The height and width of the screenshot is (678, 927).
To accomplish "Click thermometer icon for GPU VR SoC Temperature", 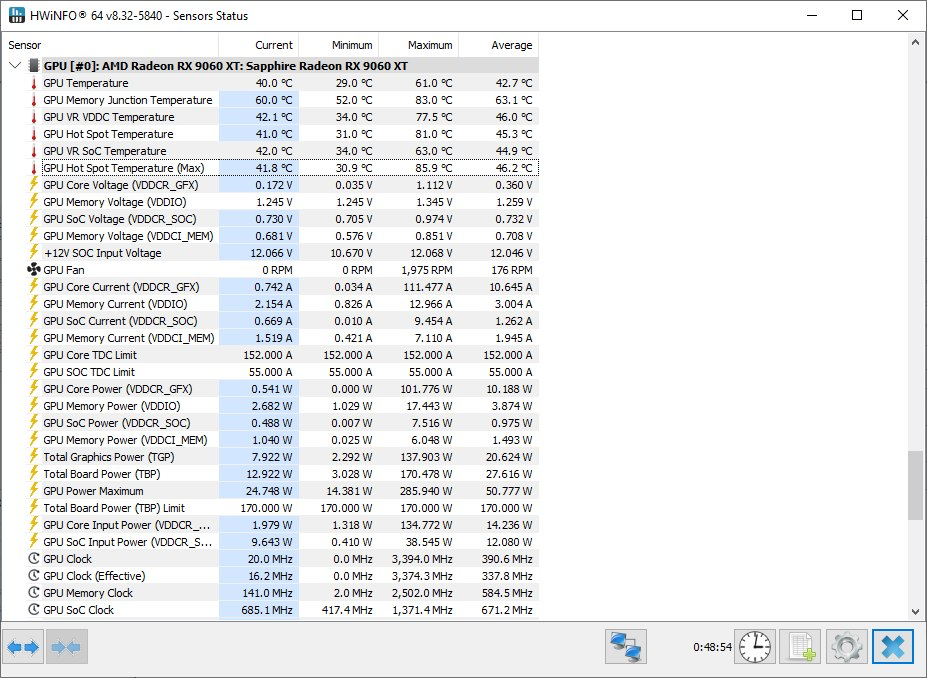I will pyautogui.click(x=34, y=151).
